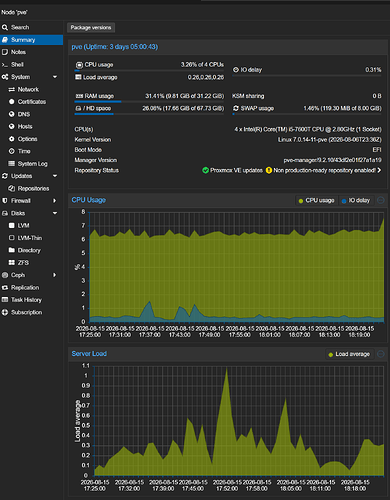Viewport: 390px width, 500px height.
Task: Toggle IO delay series in legend
Action: coord(356,200)
